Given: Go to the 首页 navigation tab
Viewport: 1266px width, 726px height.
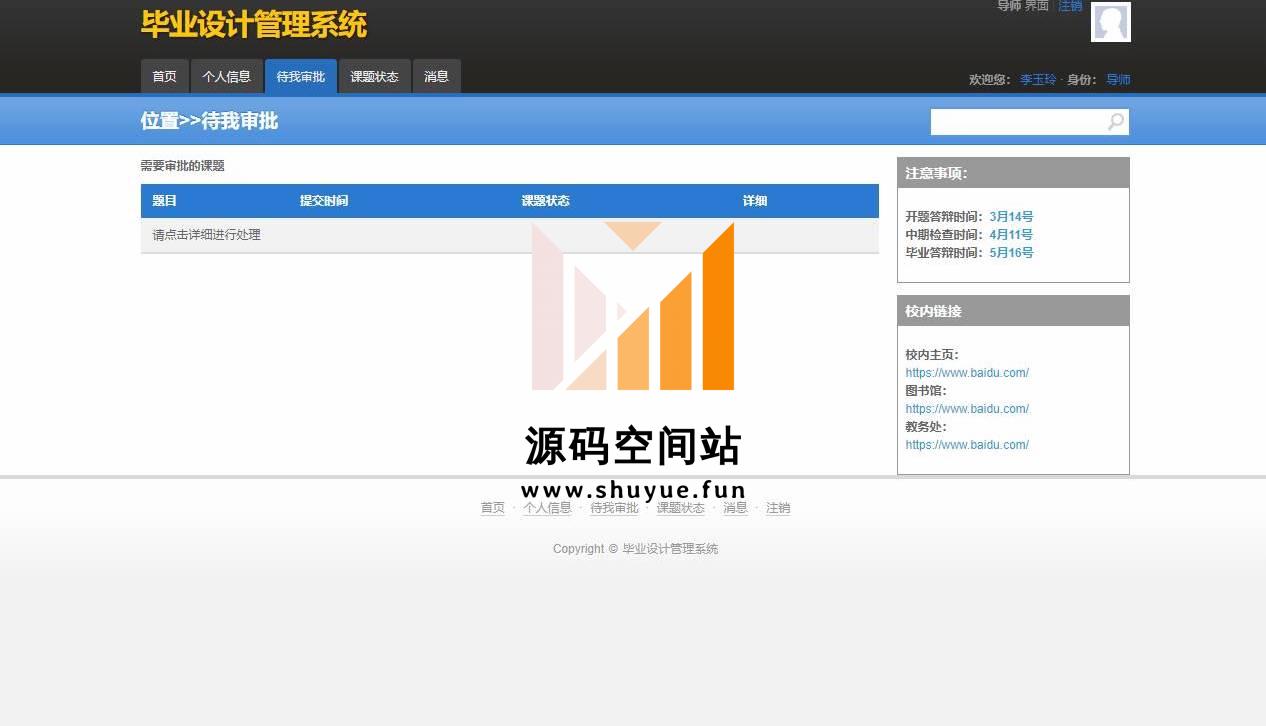Looking at the screenshot, I should (x=164, y=76).
